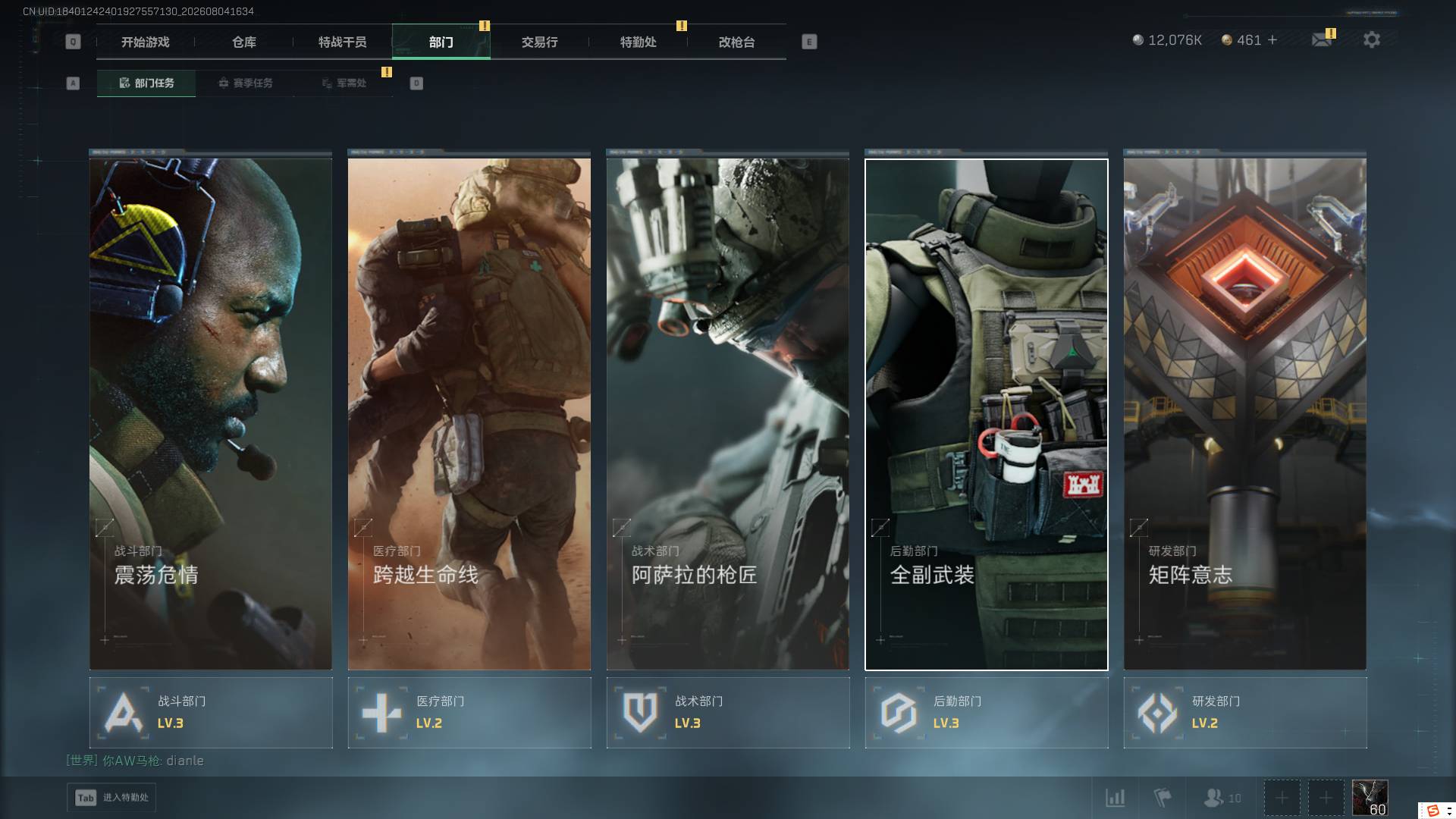Select the 研发部门 LV.2 level panel

1245,713
